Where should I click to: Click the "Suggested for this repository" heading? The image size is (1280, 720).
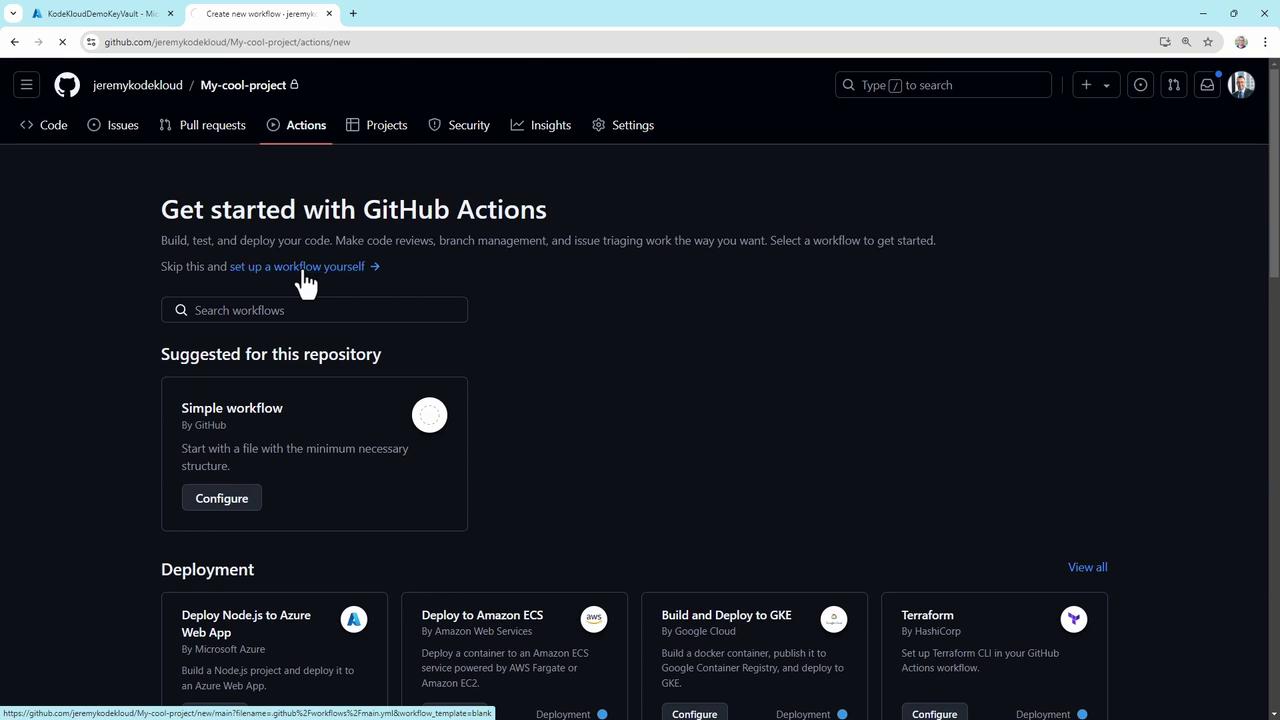(x=271, y=354)
